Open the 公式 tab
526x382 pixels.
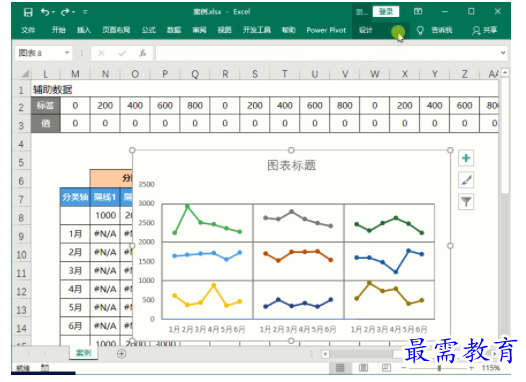[148, 30]
